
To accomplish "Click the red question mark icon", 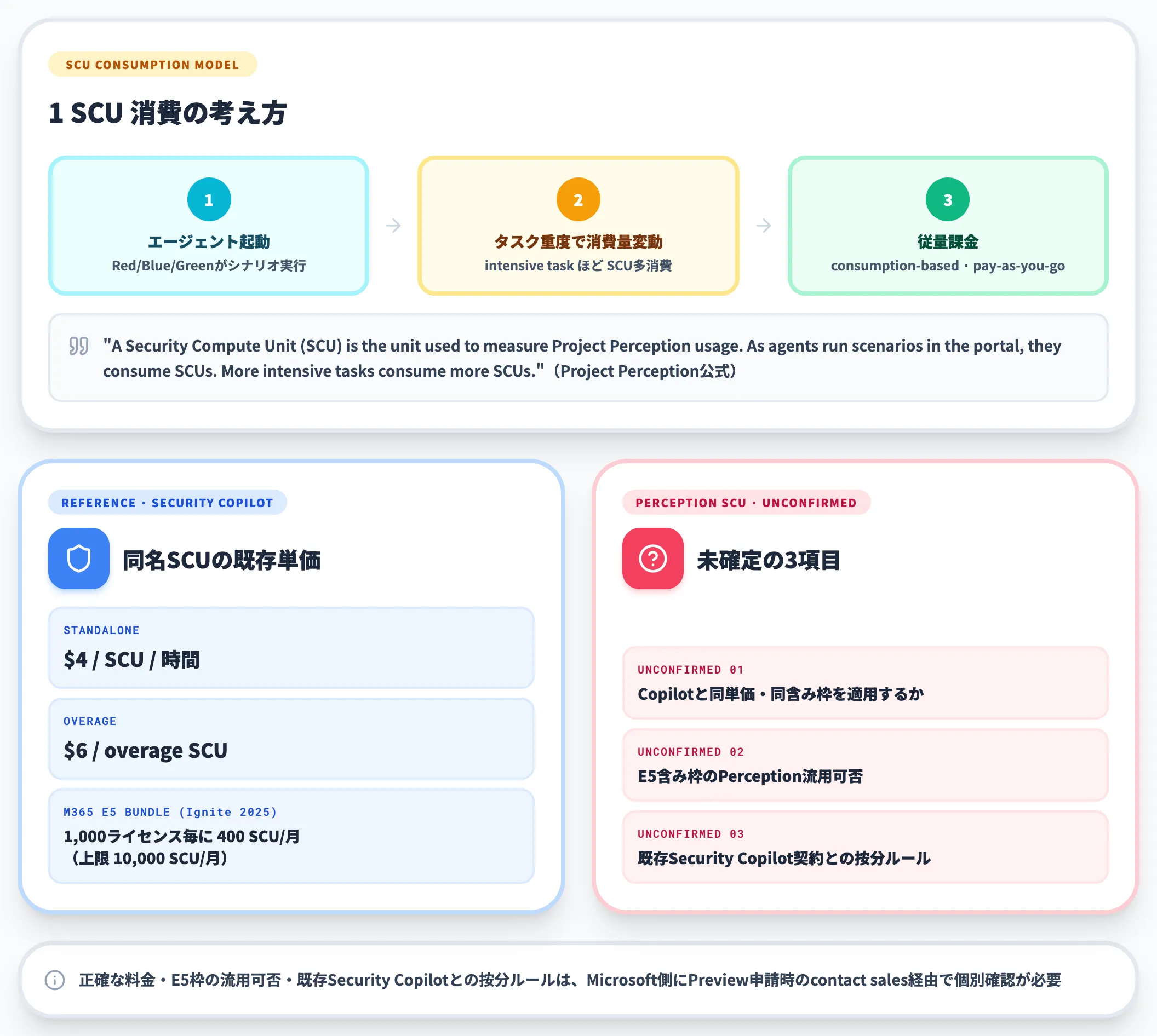I will tap(652, 559).
